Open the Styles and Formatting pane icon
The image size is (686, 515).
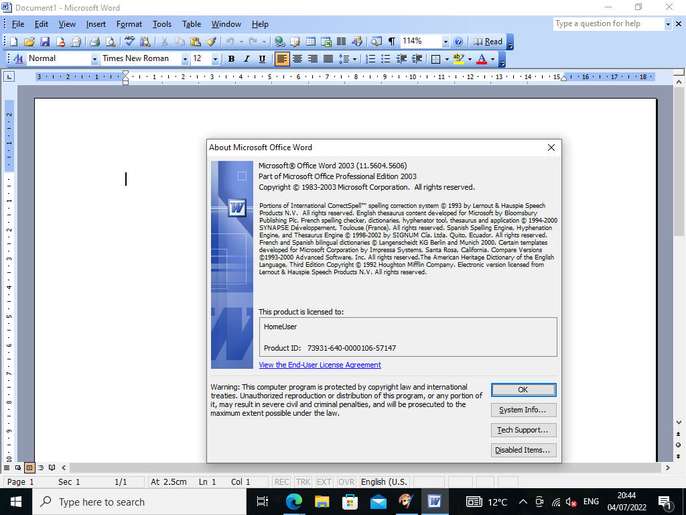coord(18,59)
